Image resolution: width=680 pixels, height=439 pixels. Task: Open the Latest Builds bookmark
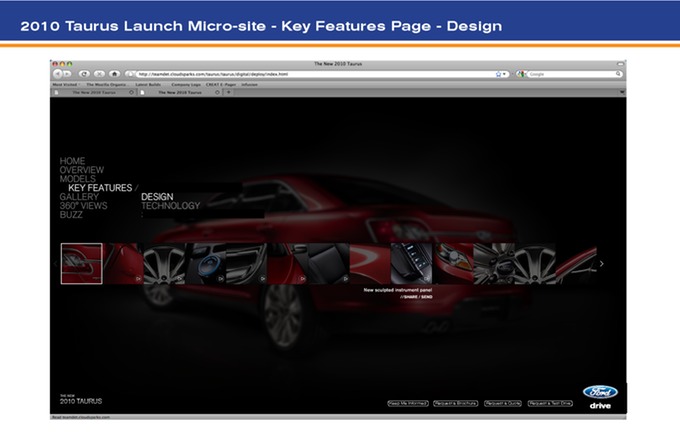pos(148,85)
